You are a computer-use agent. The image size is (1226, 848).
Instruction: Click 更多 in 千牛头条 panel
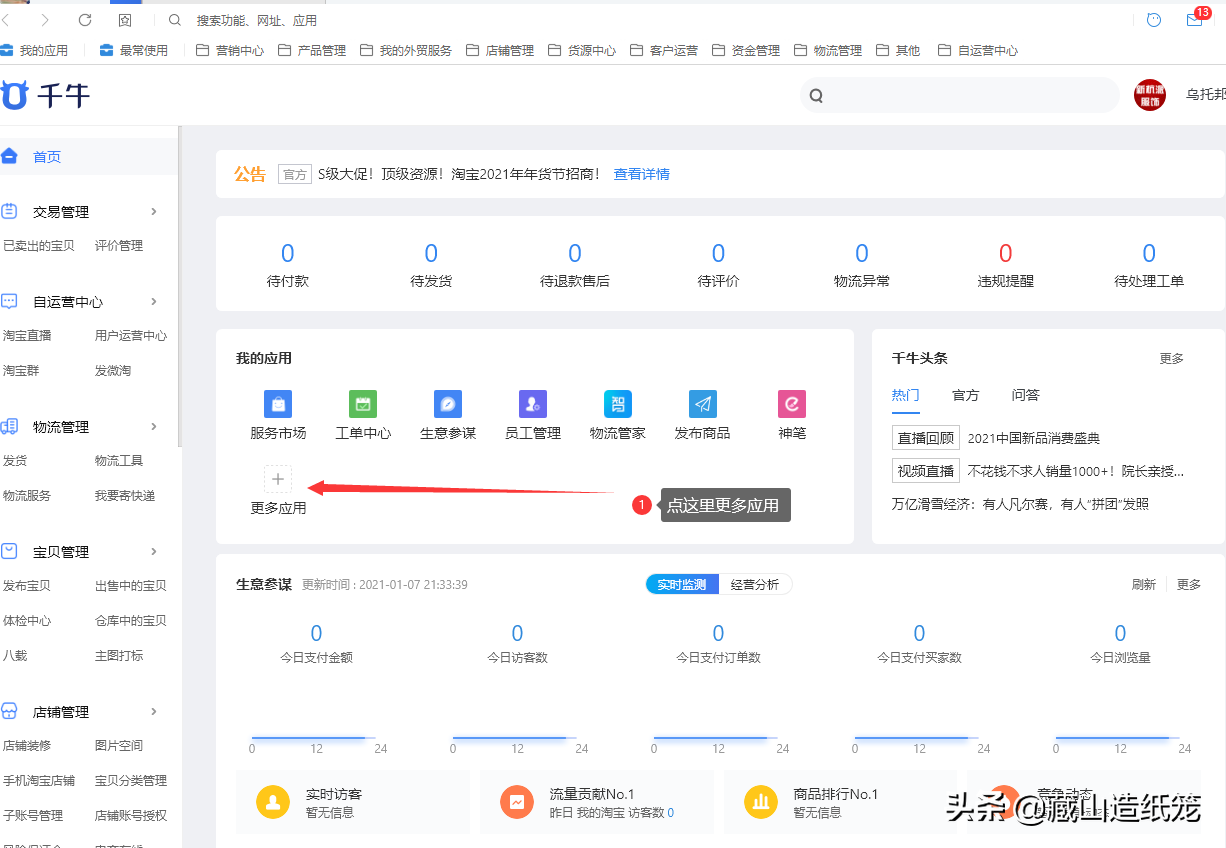pyautogui.click(x=1171, y=358)
